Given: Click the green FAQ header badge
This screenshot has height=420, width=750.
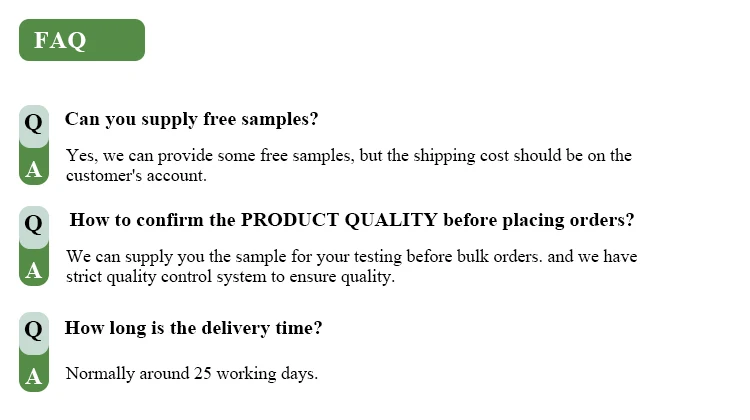Looking at the screenshot, I should [82, 40].
